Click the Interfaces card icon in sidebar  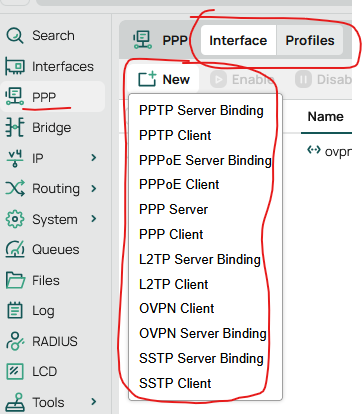point(15,66)
